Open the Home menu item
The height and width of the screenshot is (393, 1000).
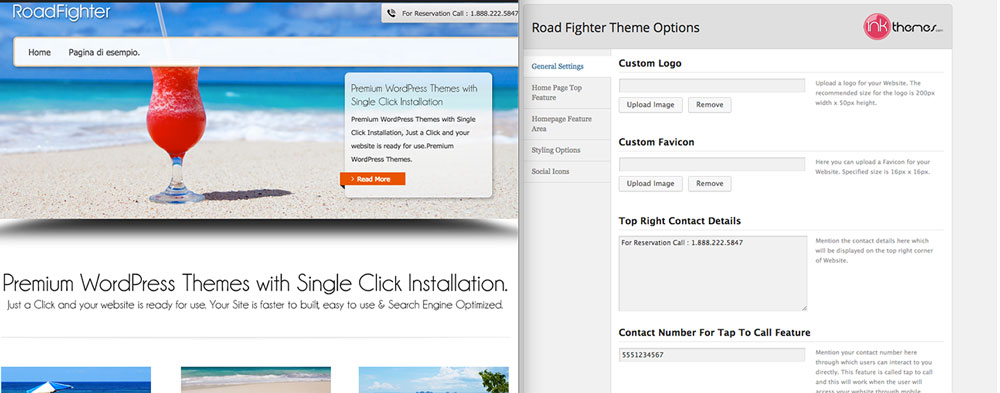coord(40,52)
